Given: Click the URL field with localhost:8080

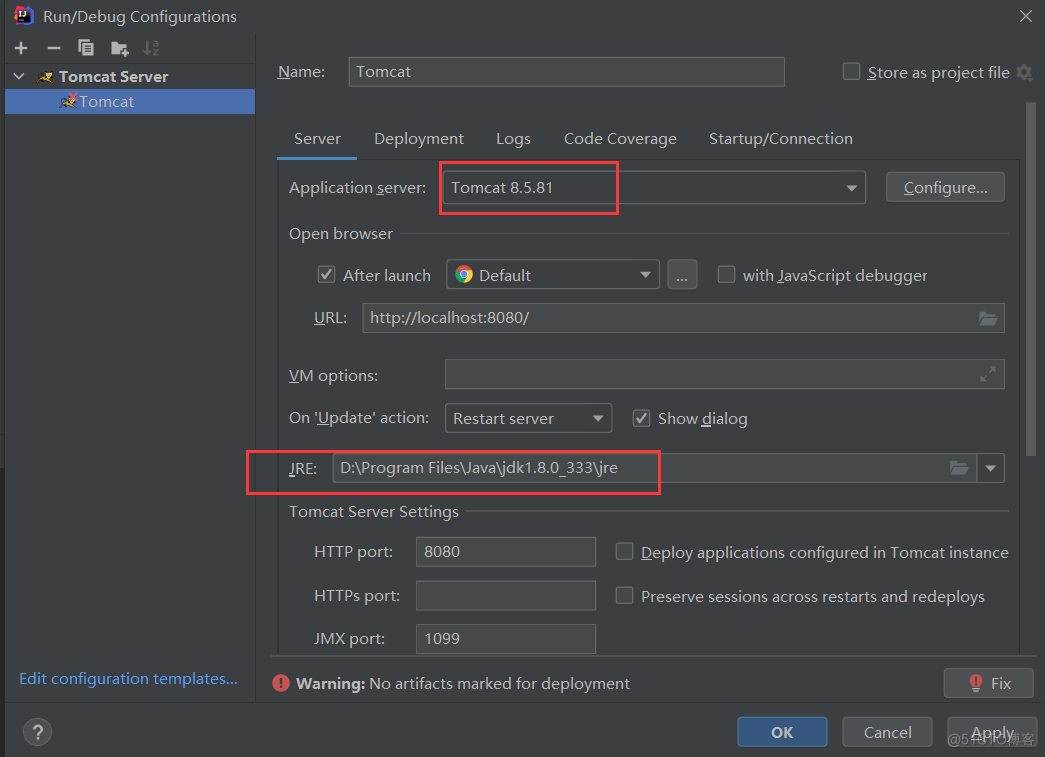Looking at the screenshot, I should click(x=683, y=318).
